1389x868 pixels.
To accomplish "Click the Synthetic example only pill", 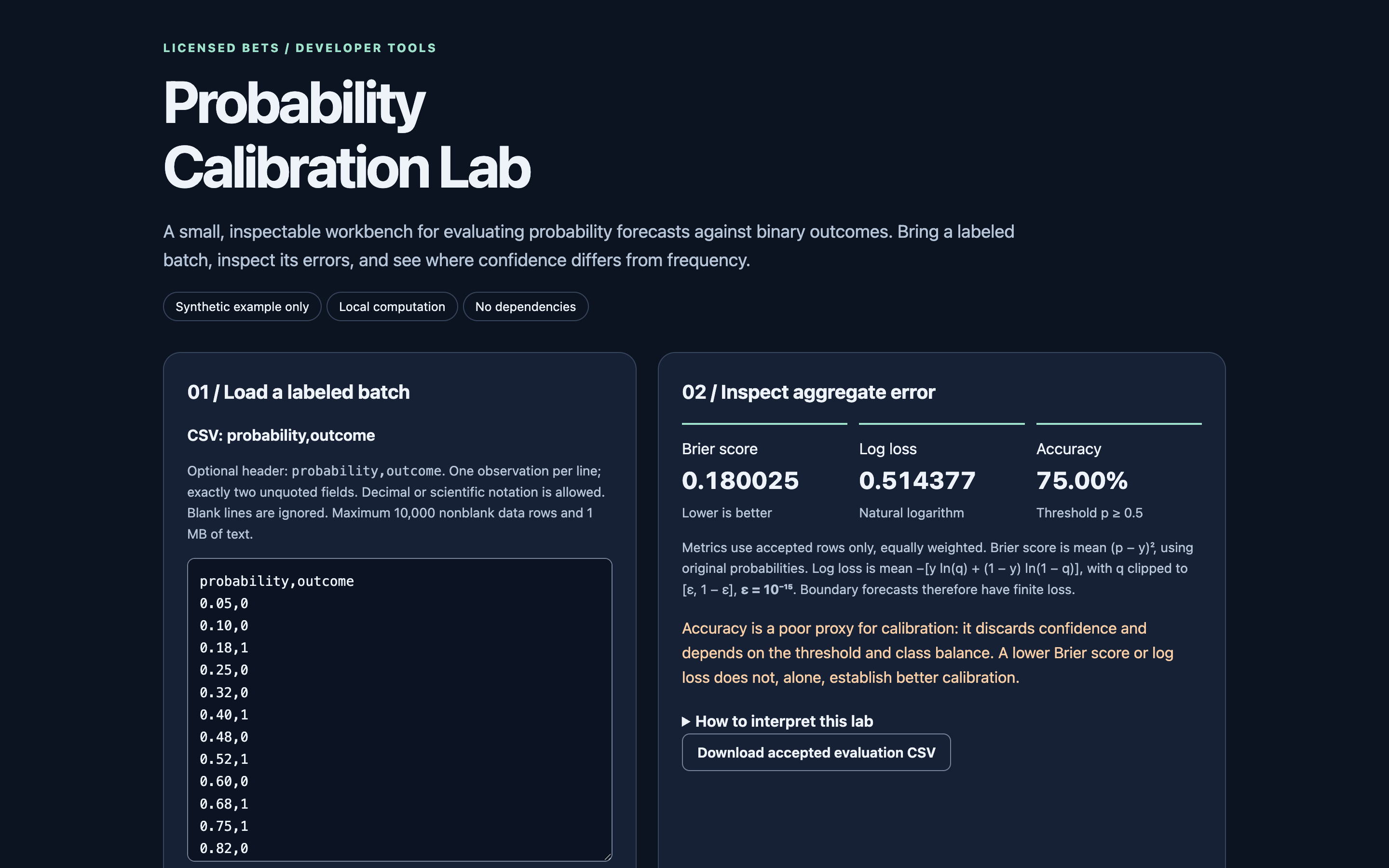I will 242,307.
